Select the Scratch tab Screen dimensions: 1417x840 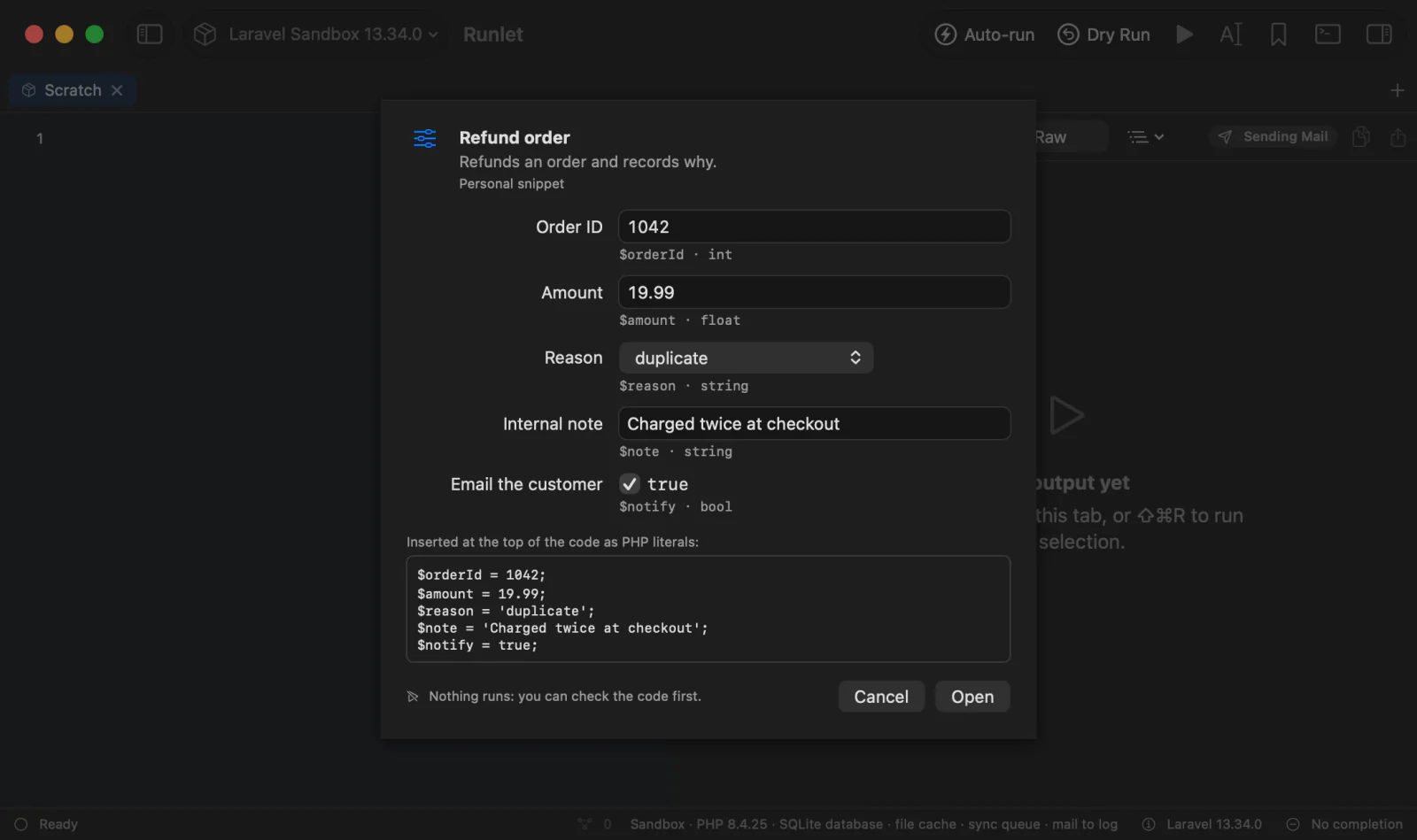click(x=72, y=90)
